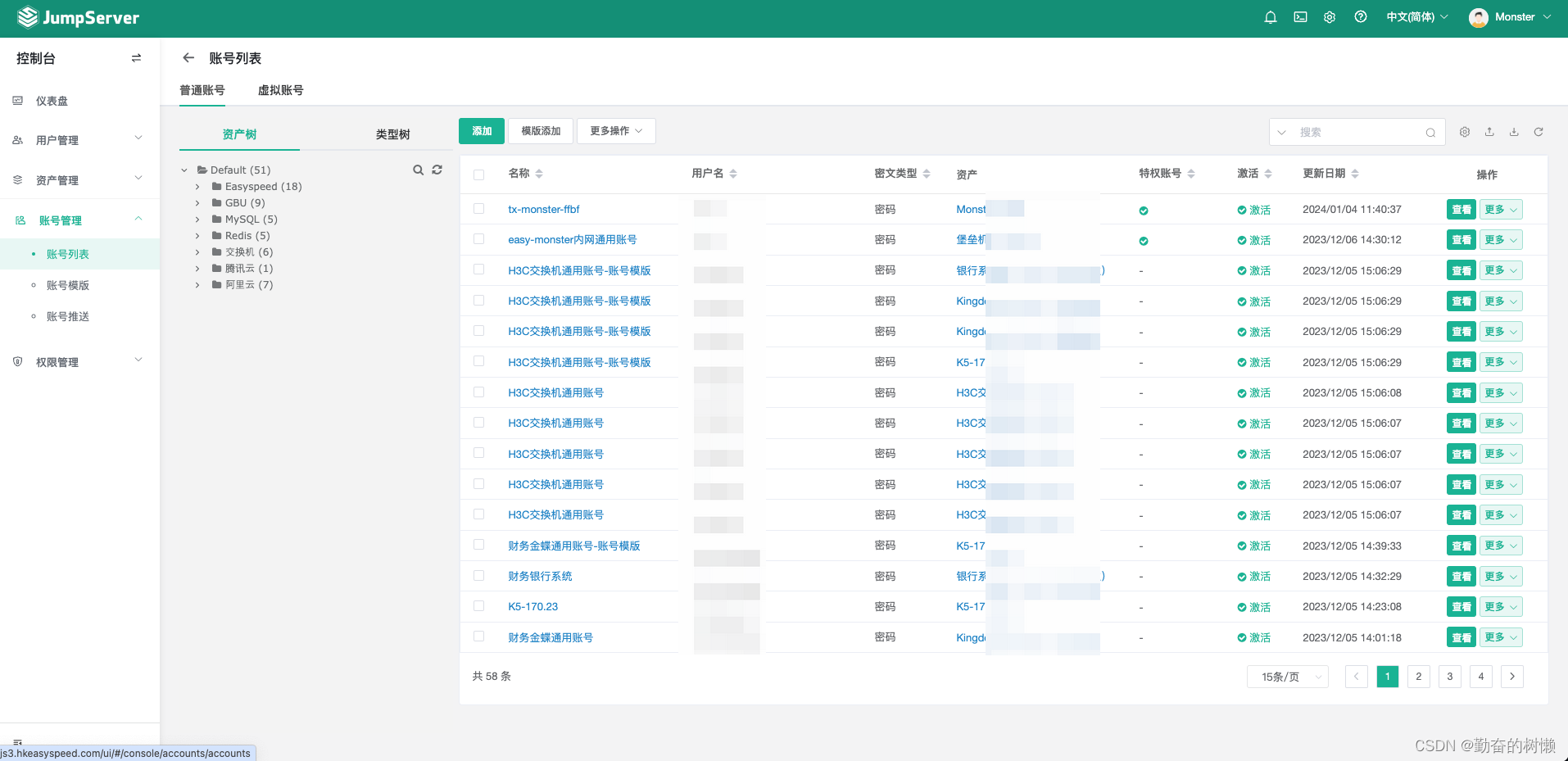This screenshot has height=761, width=1568.
Task: Sort by 更新日期 column
Action: 1355,174
